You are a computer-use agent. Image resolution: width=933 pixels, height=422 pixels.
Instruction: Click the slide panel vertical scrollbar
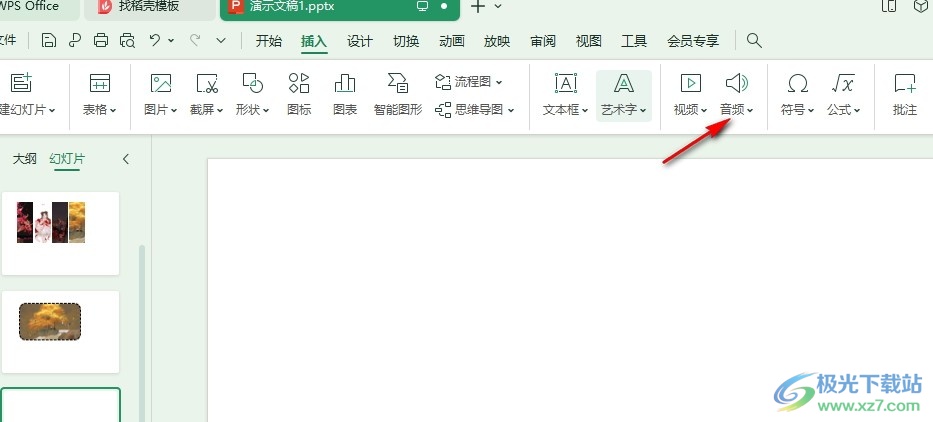[142, 333]
